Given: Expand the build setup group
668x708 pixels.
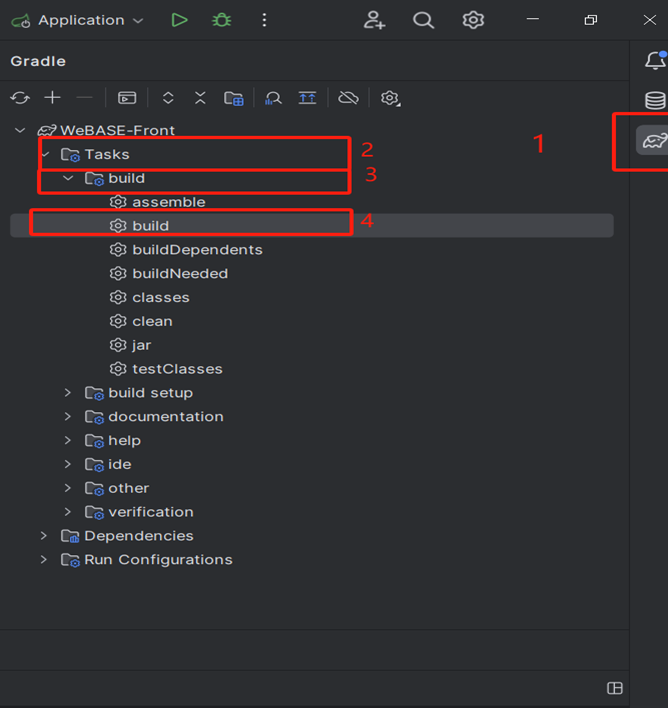Looking at the screenshot, I should tap(68, 393).
